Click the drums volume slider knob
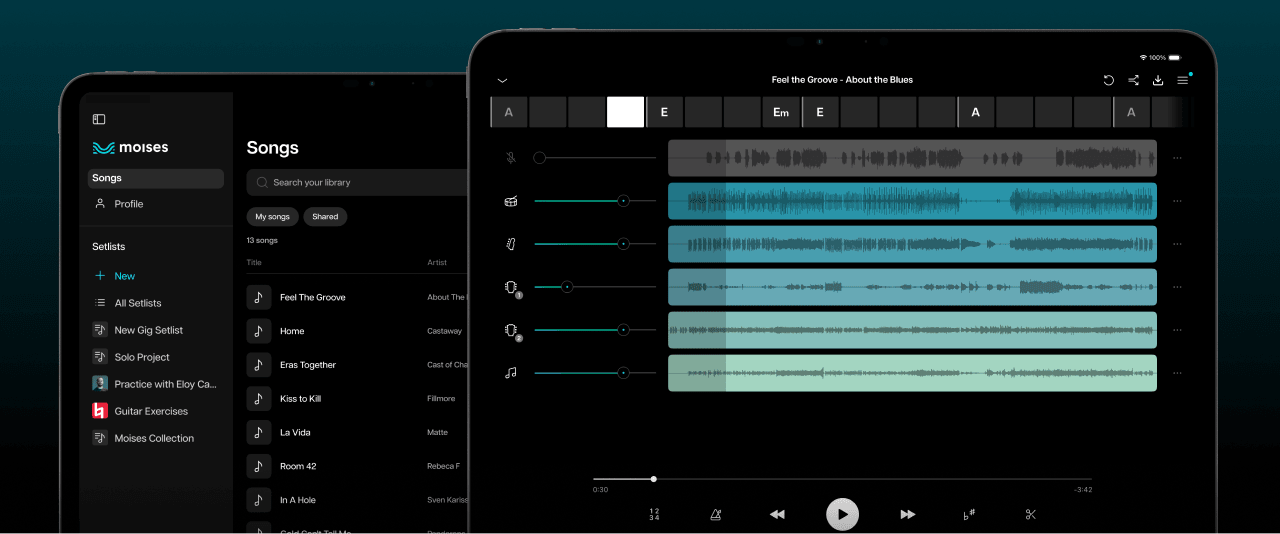 [x=623, y=201]
